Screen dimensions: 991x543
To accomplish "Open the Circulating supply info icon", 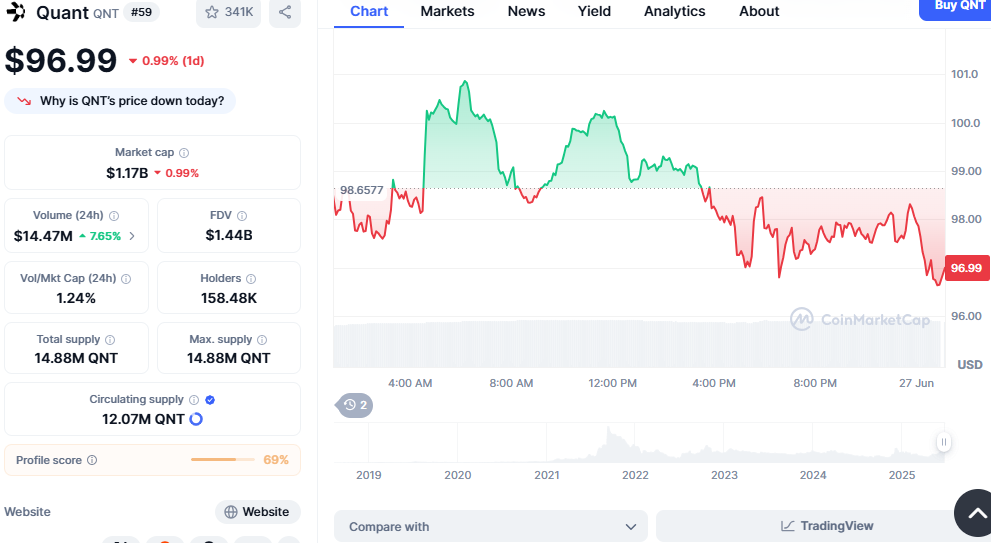I will [194, 400].
